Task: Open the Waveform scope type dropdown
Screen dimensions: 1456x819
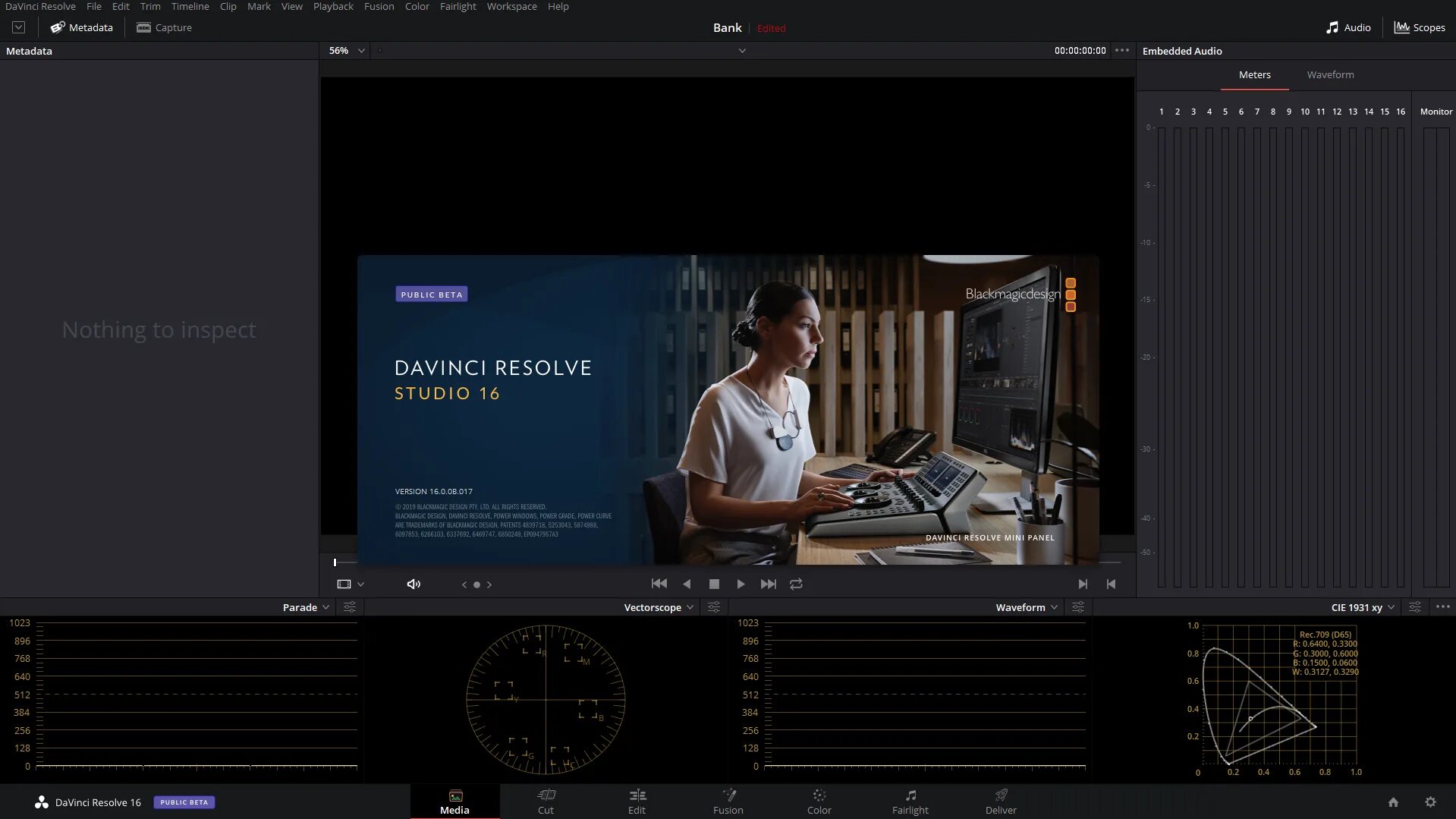Action: click(x=1027, y=607)
